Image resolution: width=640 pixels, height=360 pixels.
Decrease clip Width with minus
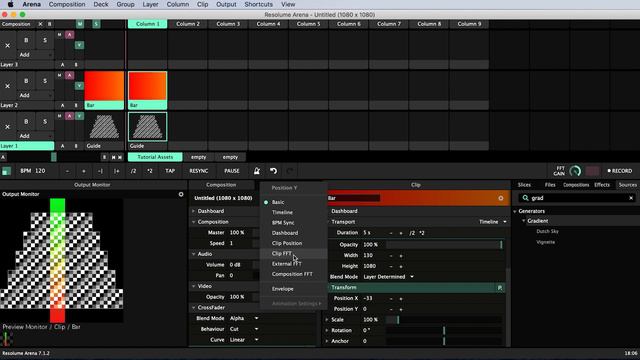click(391, 256)
